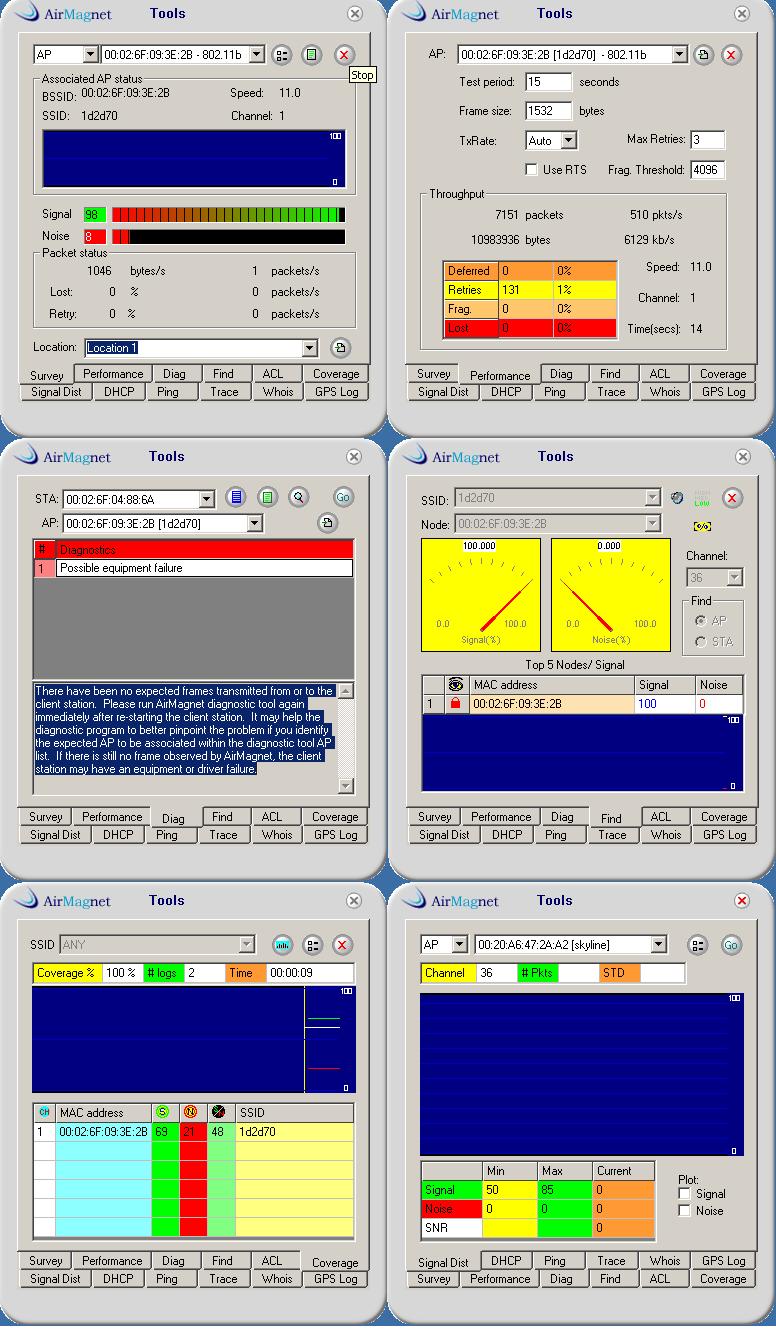
Task: Click the list options icon beside the Survey AP address
Action: point(281,55)
